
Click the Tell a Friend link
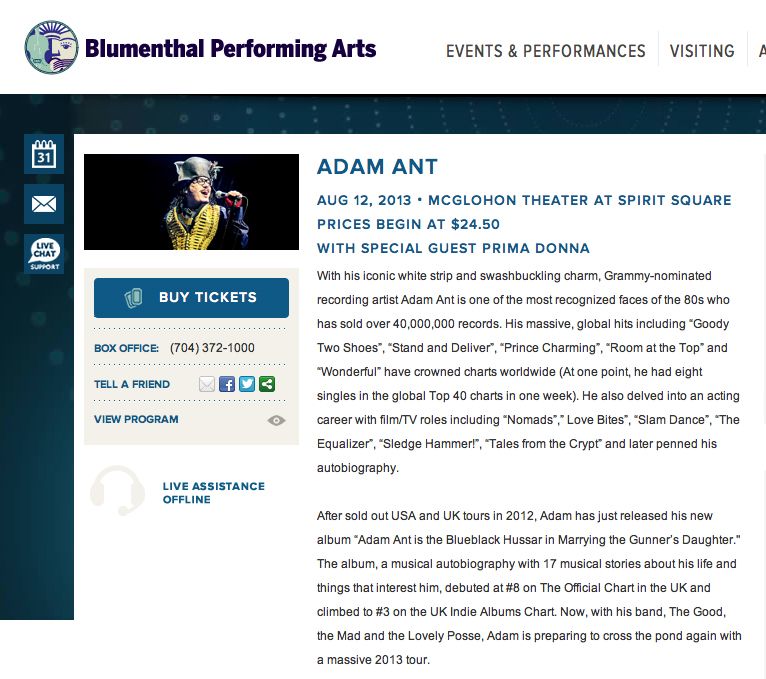[132, 384]
